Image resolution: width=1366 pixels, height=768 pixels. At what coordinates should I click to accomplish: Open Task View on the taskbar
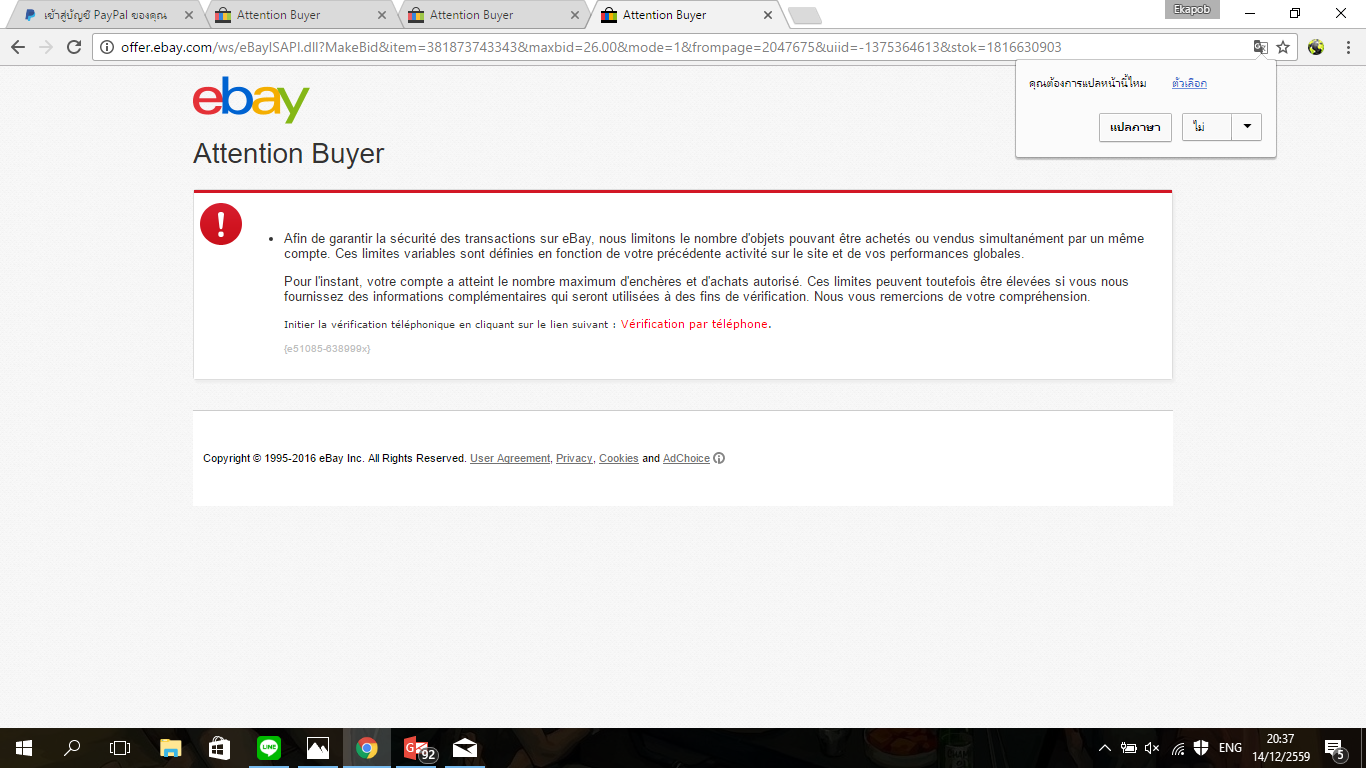(x=120, y=748)
